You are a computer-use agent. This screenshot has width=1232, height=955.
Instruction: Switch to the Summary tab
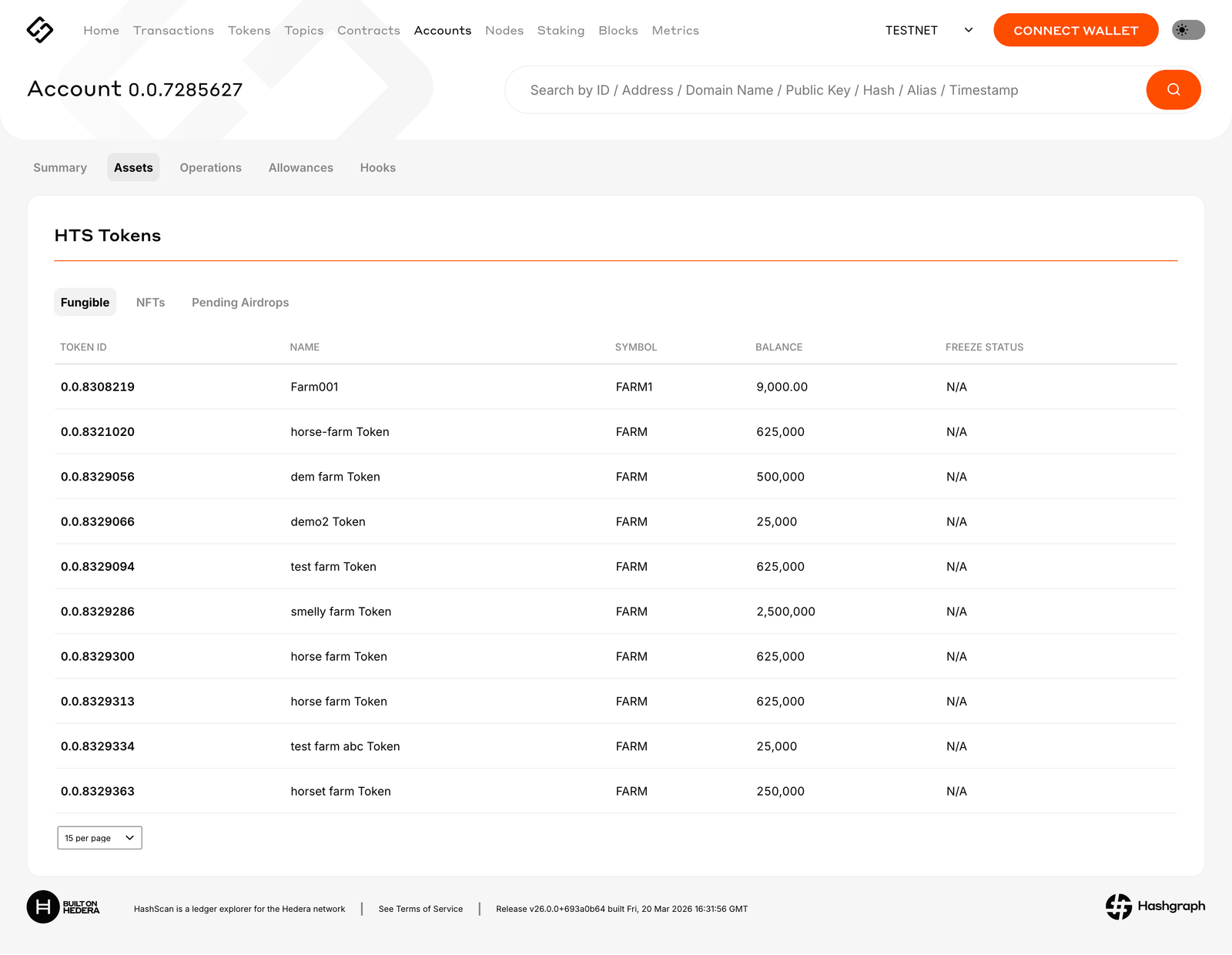tap(60, 168)
